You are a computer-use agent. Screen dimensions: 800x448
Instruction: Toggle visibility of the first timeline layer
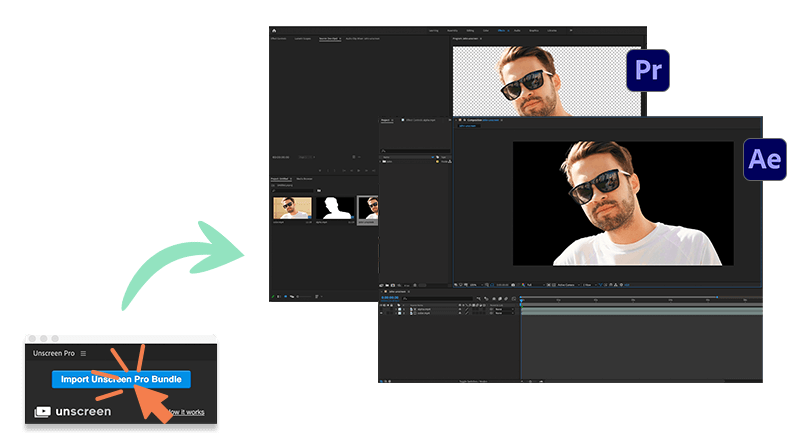383,310
